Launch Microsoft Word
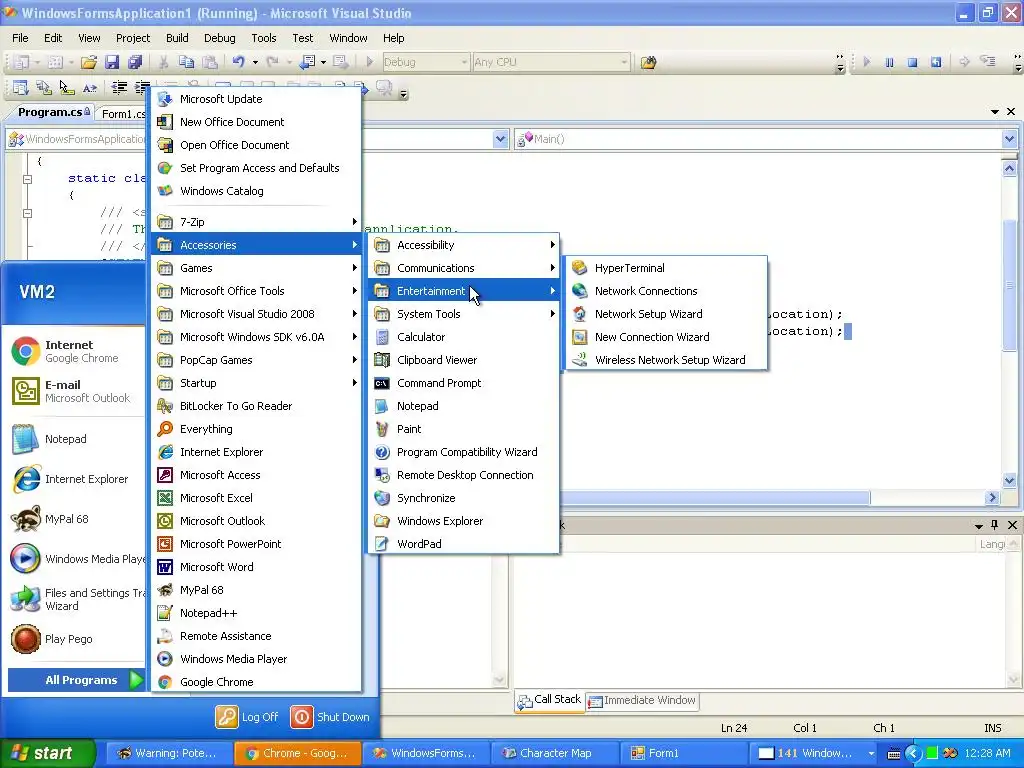Screen dimensions: 1024x768 click(x=257, y=566)
